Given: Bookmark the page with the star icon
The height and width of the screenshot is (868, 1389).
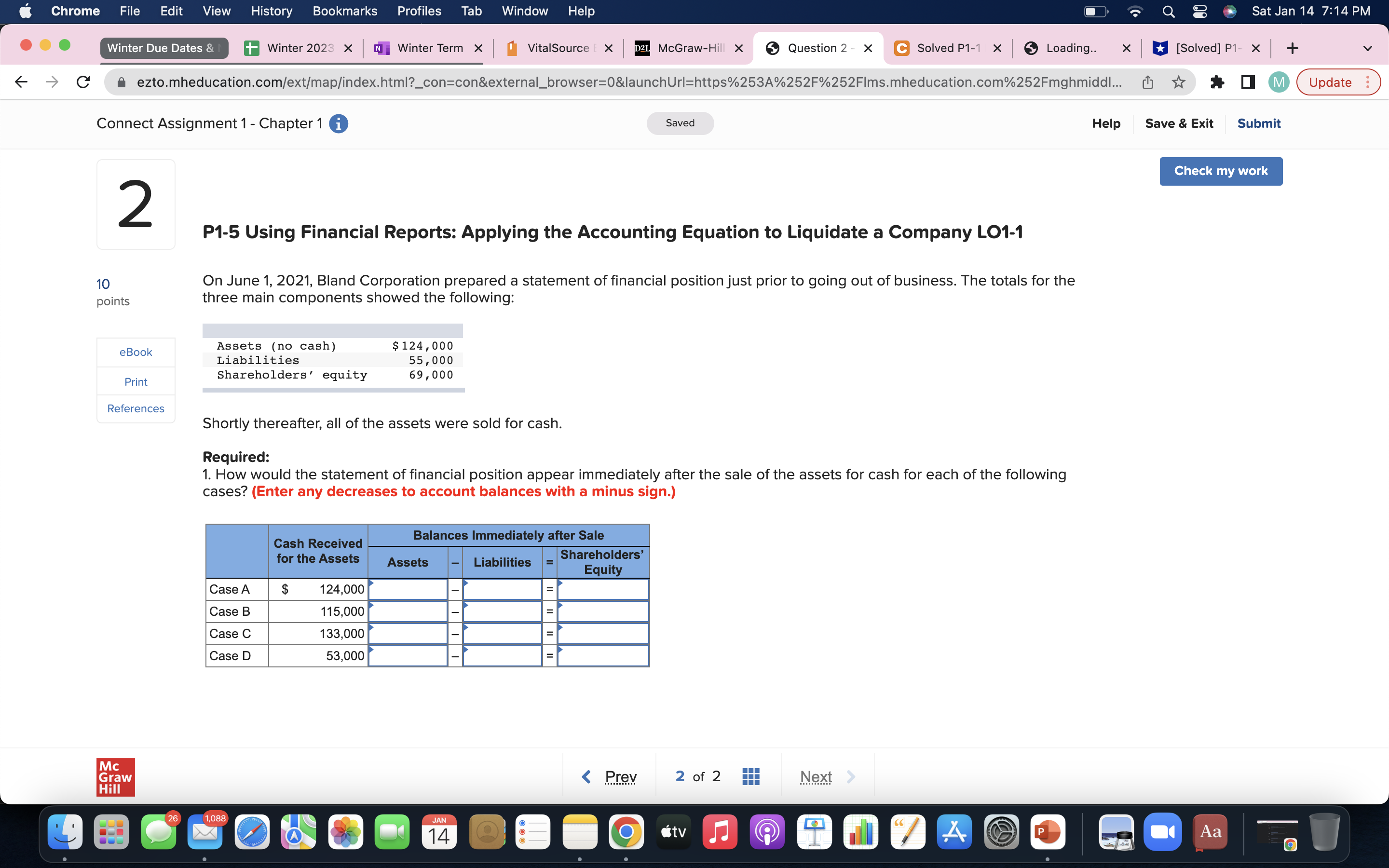Looking at the screenshot, I should click(1178, 82).
